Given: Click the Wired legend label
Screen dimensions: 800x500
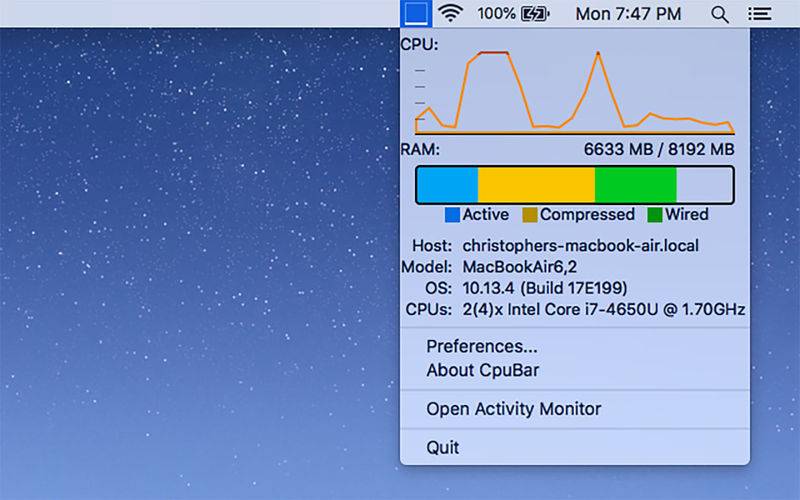Looking at the screenshot, I should [x=686, y=215].
